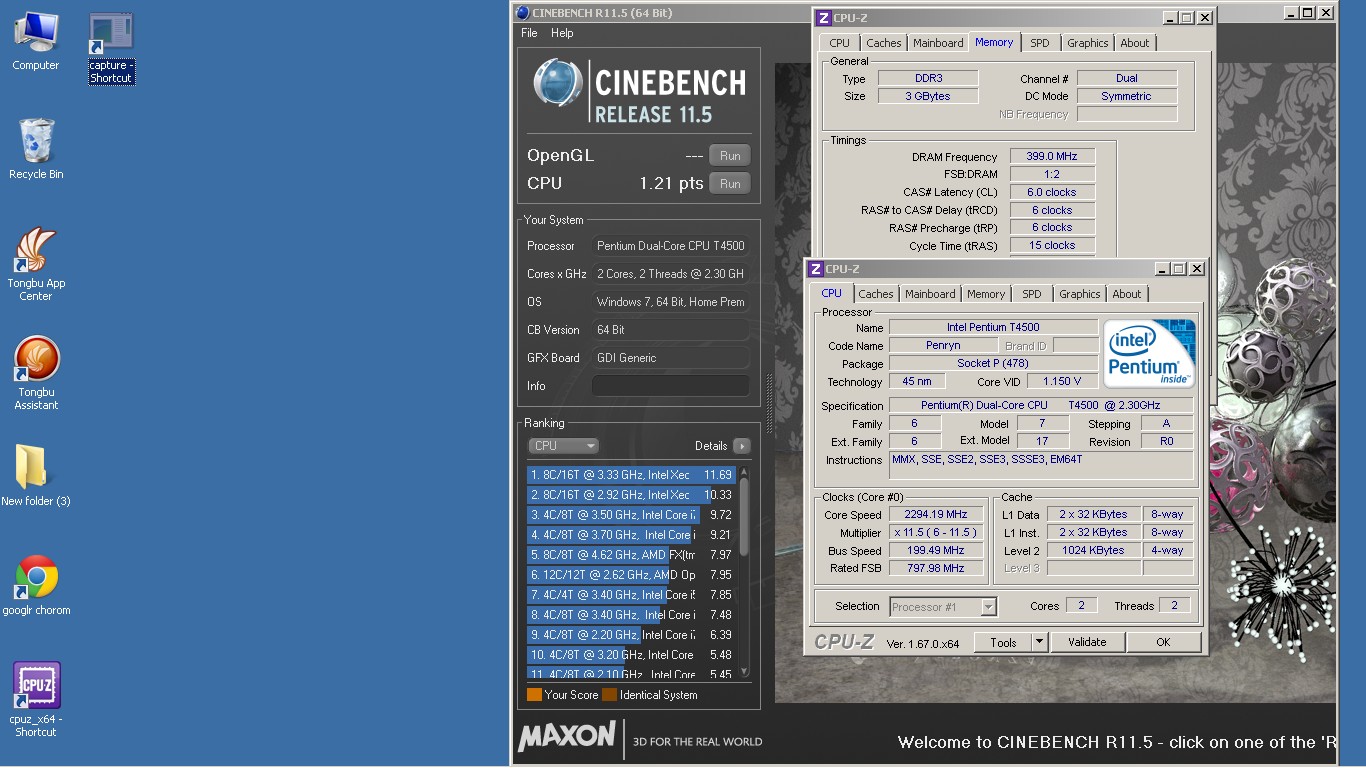Viewport: 1366px width, 768px height.
Task: Open About tab in back CPU-Z window
Action: coord(1134,43)
